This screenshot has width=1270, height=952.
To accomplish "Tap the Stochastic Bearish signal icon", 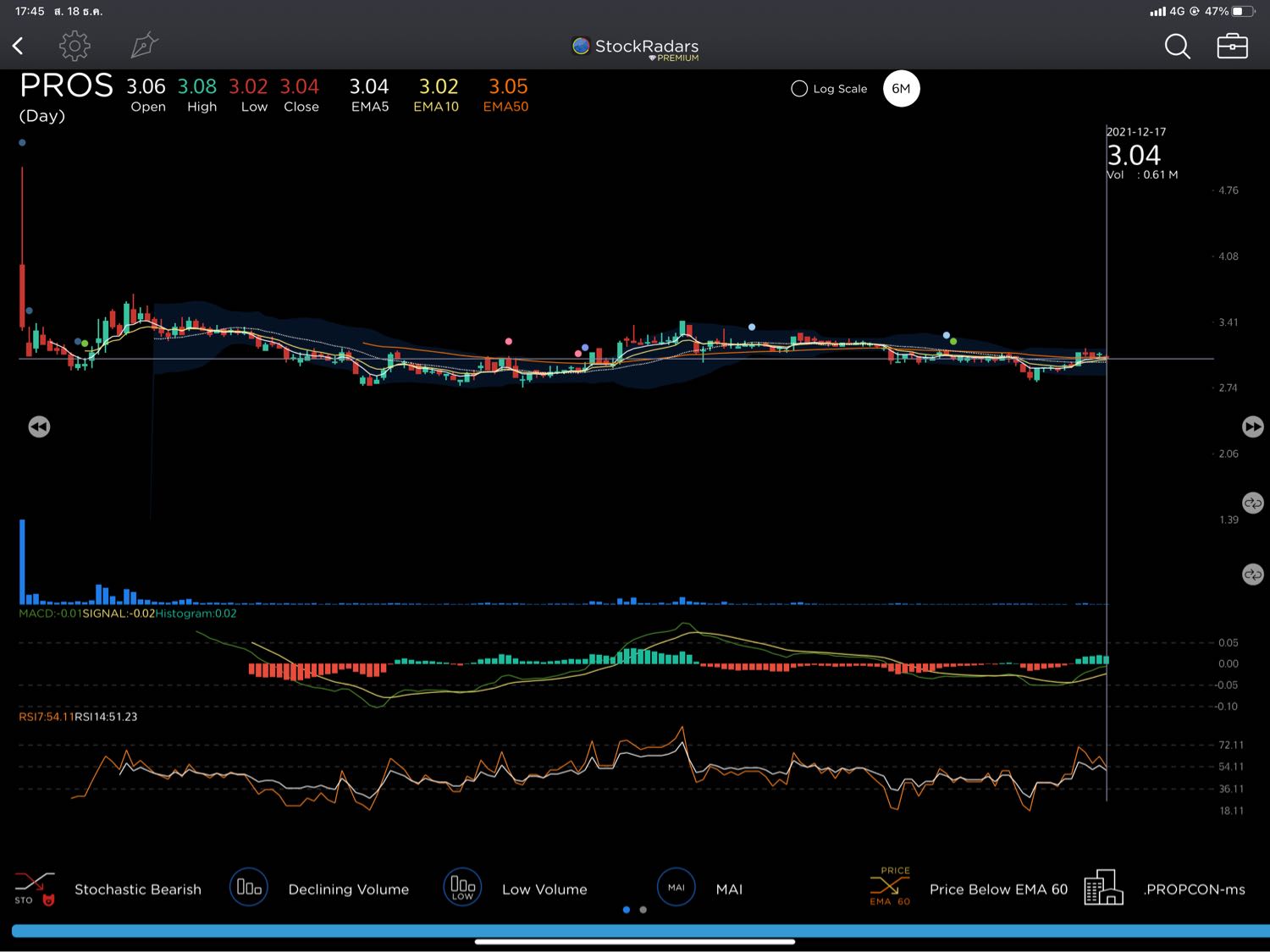I will (x=35, y=889).
